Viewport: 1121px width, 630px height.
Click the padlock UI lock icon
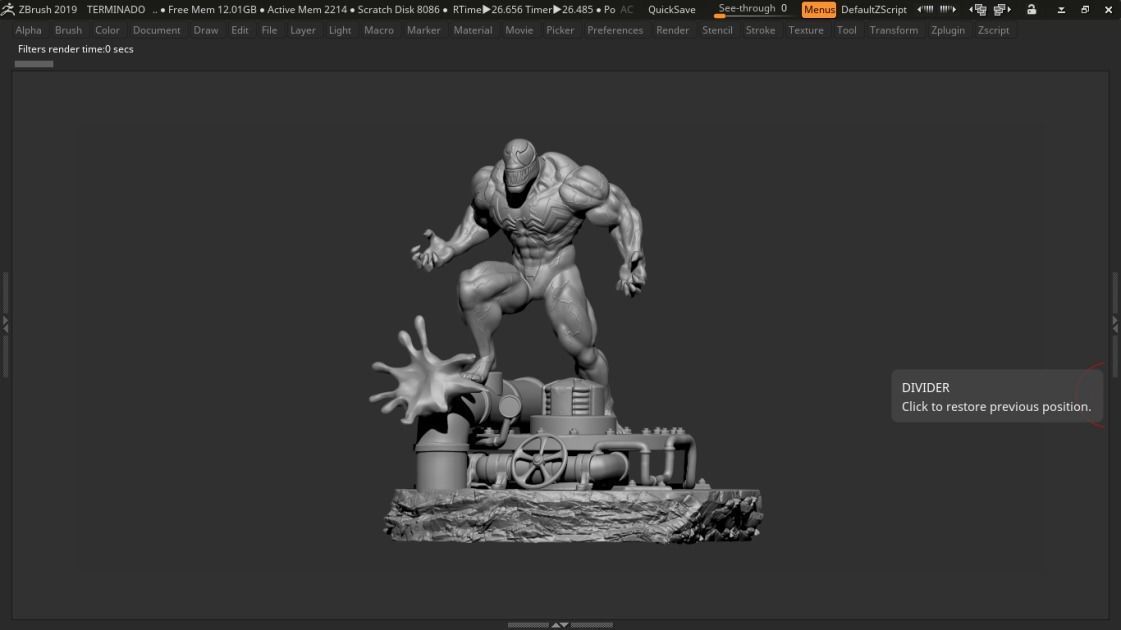coord(1032,9)
